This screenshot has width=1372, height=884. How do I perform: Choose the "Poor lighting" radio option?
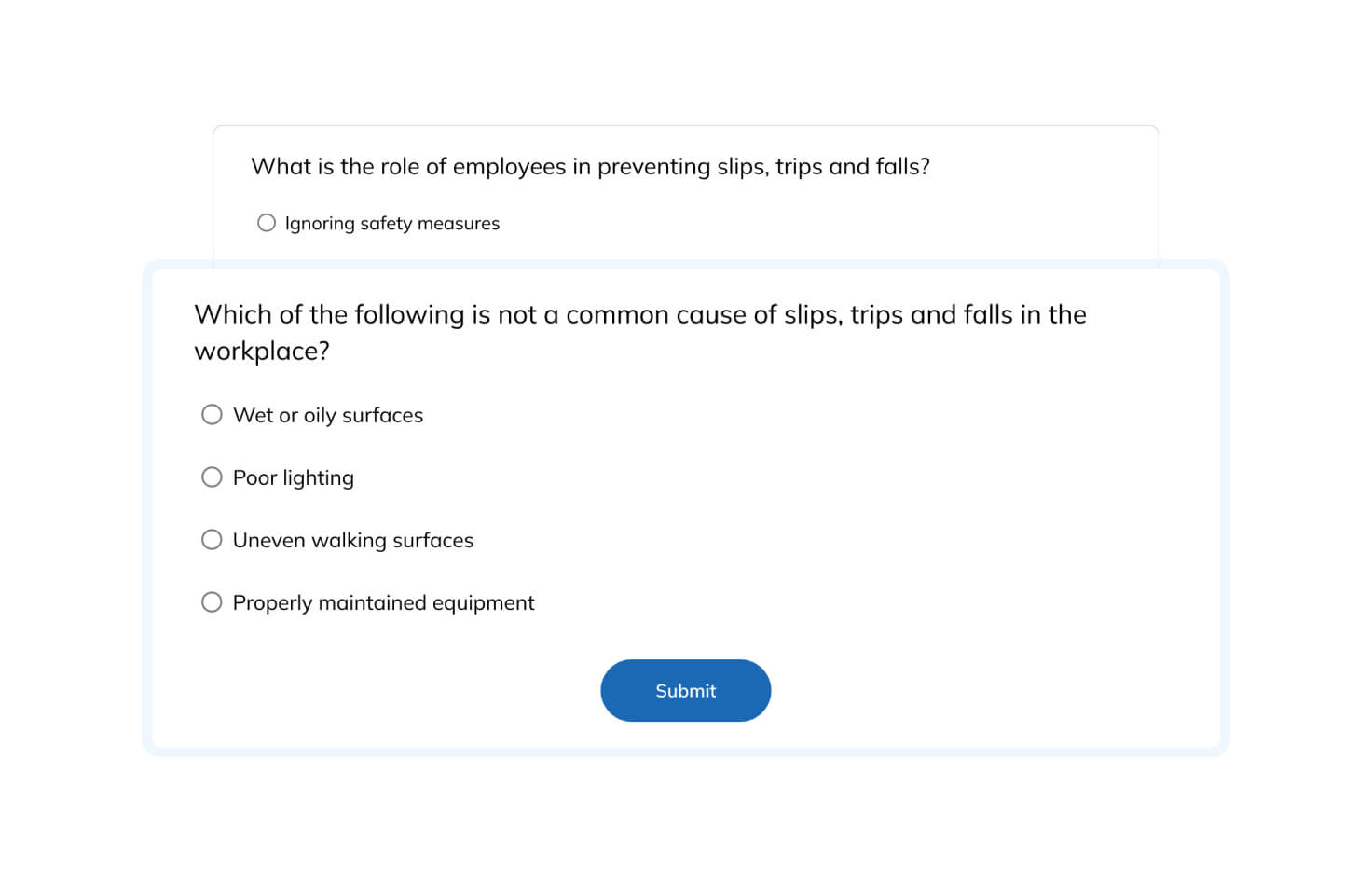pyautogui.click(x=212, y=477)
